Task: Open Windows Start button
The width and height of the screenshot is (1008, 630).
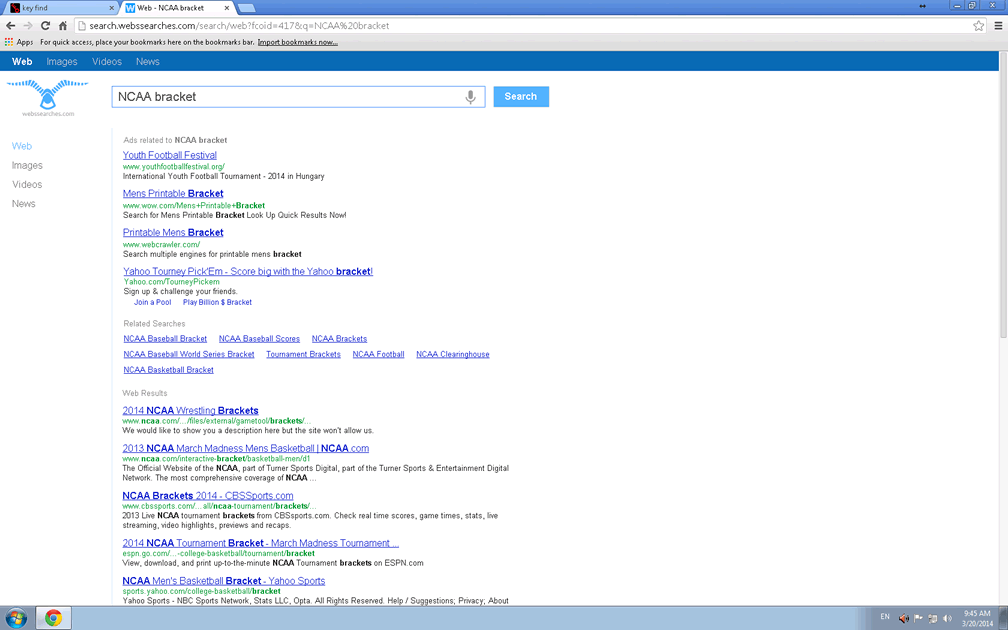Action: pyautogui.click(x=16, y=618)
